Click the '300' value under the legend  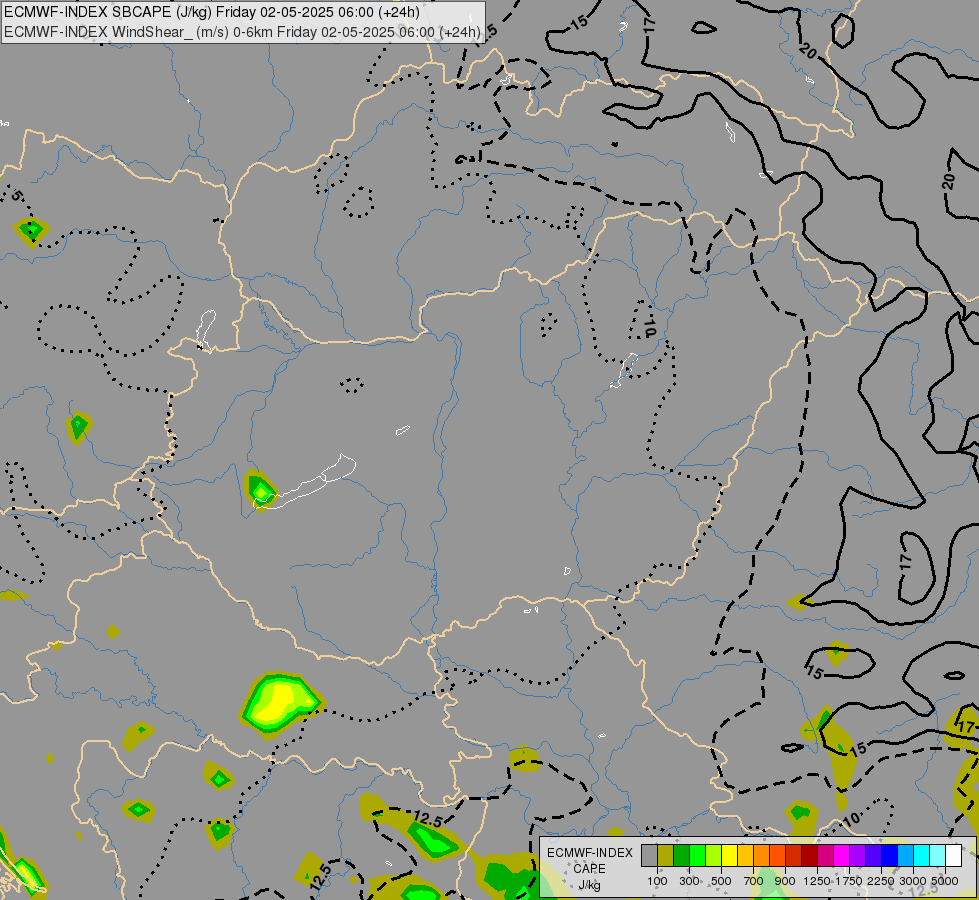pyautogui.click(x=689, y=881)
